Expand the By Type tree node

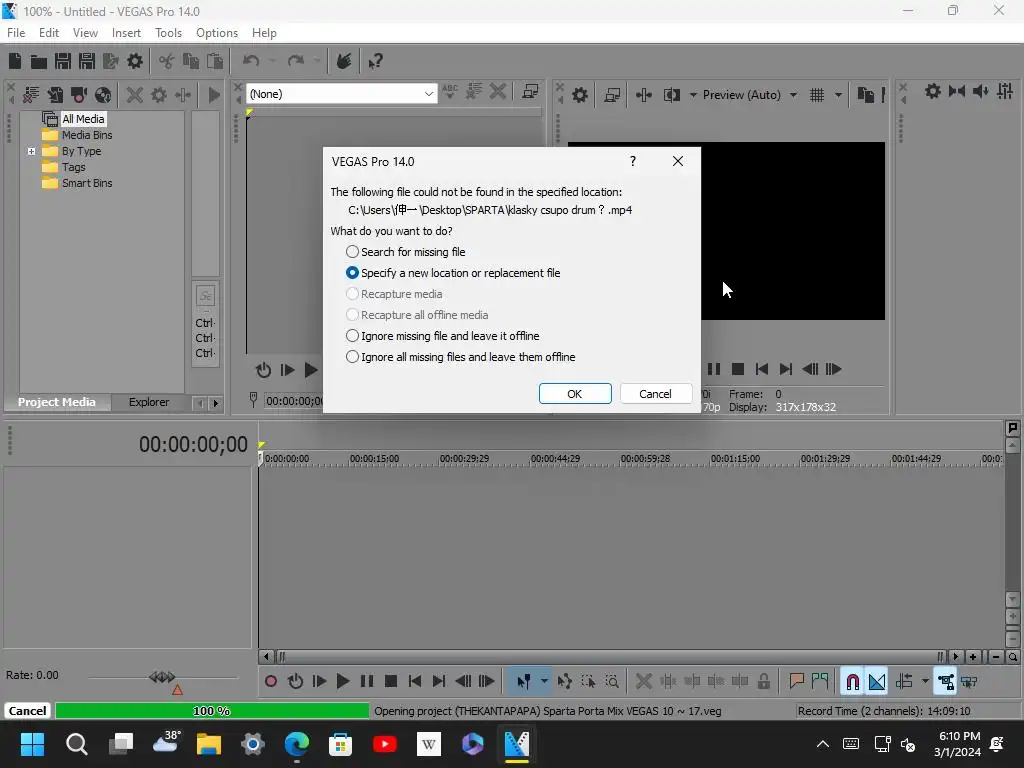click(31, 152)
